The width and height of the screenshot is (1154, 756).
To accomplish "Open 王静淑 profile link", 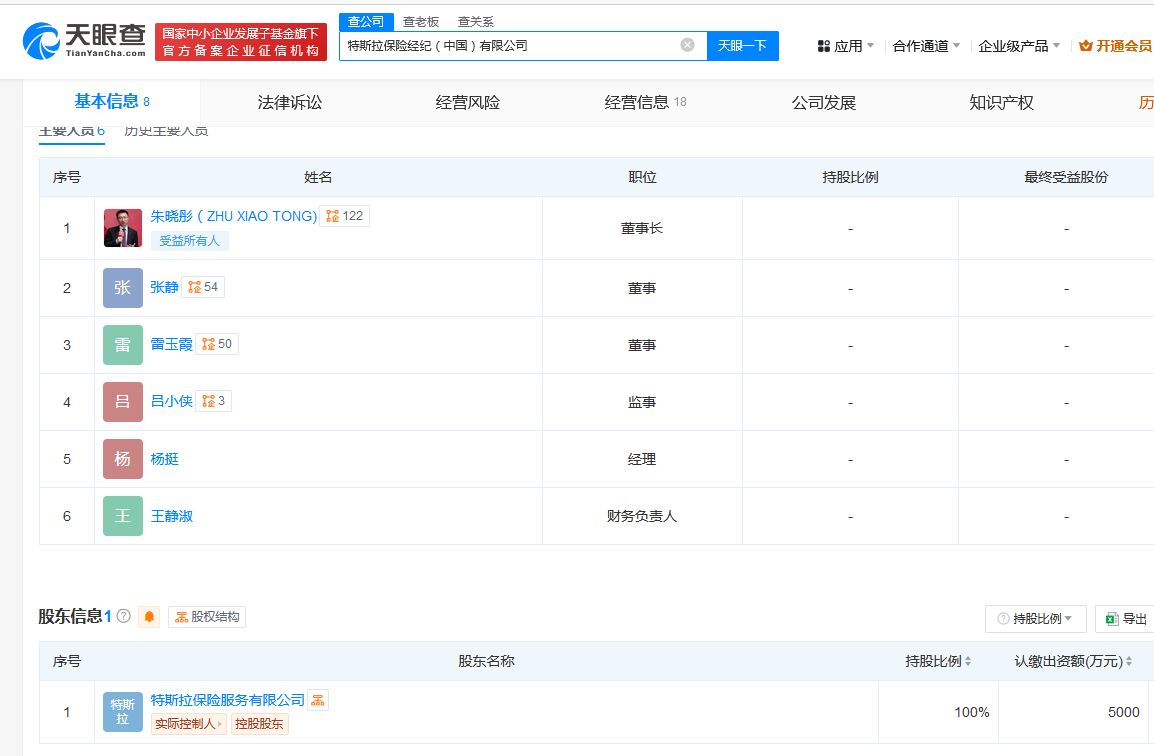I will (171, 516).
